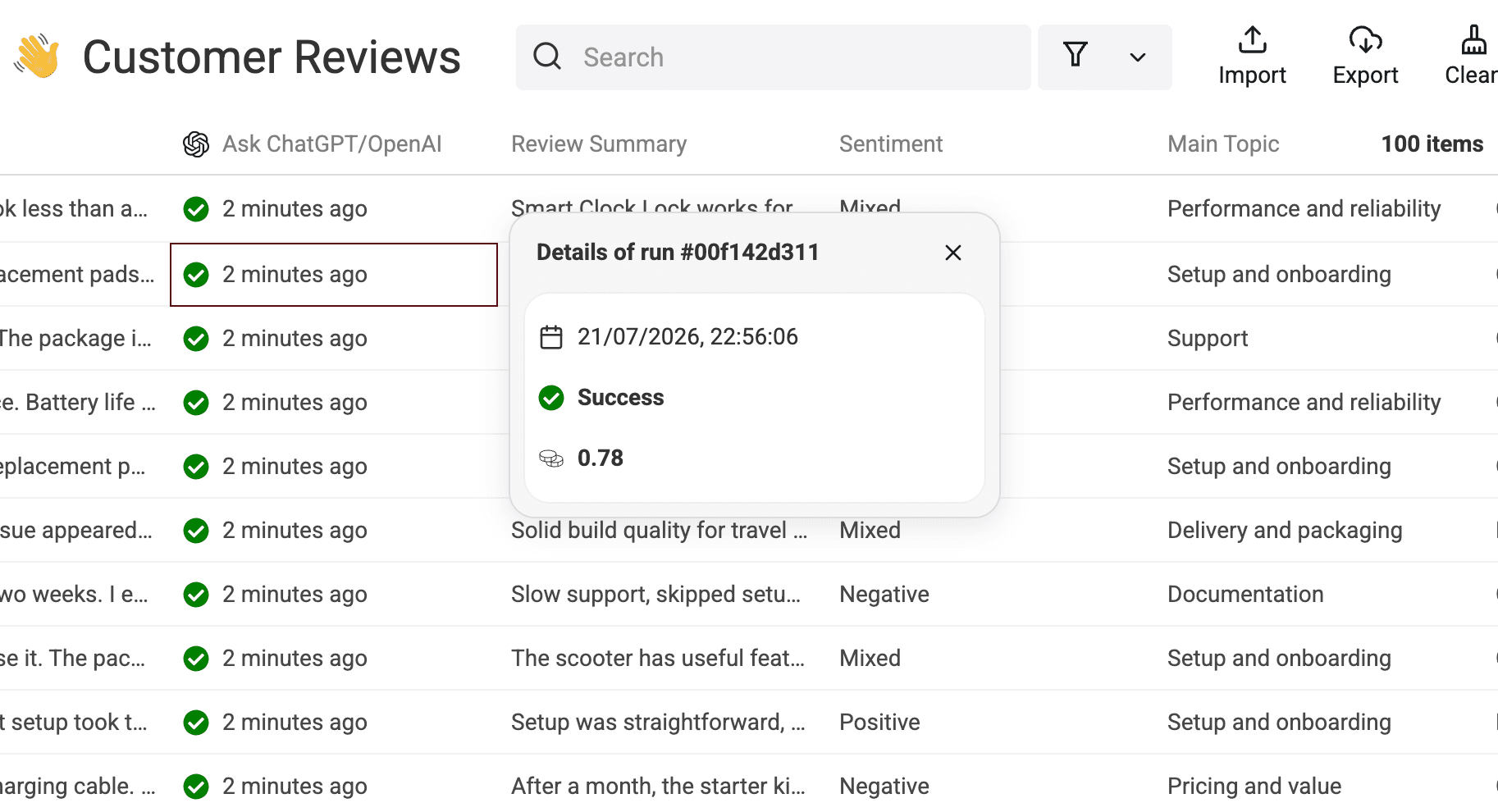This screenshot has width=1498, height=812.
Task: Click status check icon in 'setup took t...' row
Action: 196,723
